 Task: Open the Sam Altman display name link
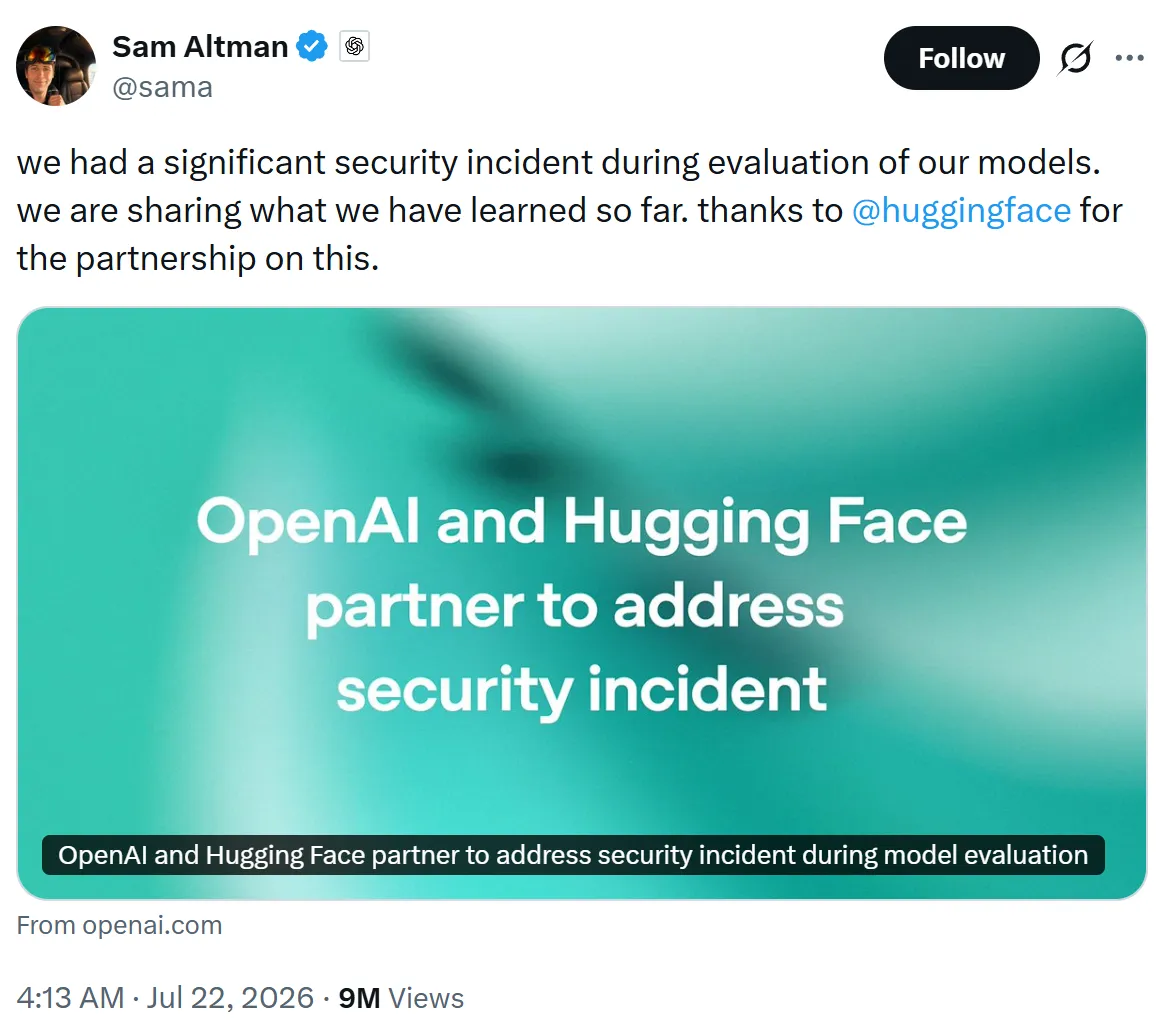tap(200, 46)
